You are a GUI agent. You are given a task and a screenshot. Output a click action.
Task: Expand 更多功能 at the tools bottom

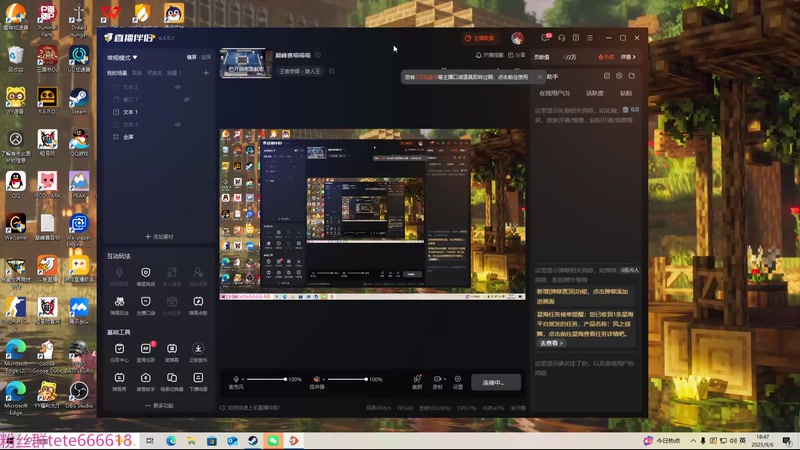[x=159, y=406]
